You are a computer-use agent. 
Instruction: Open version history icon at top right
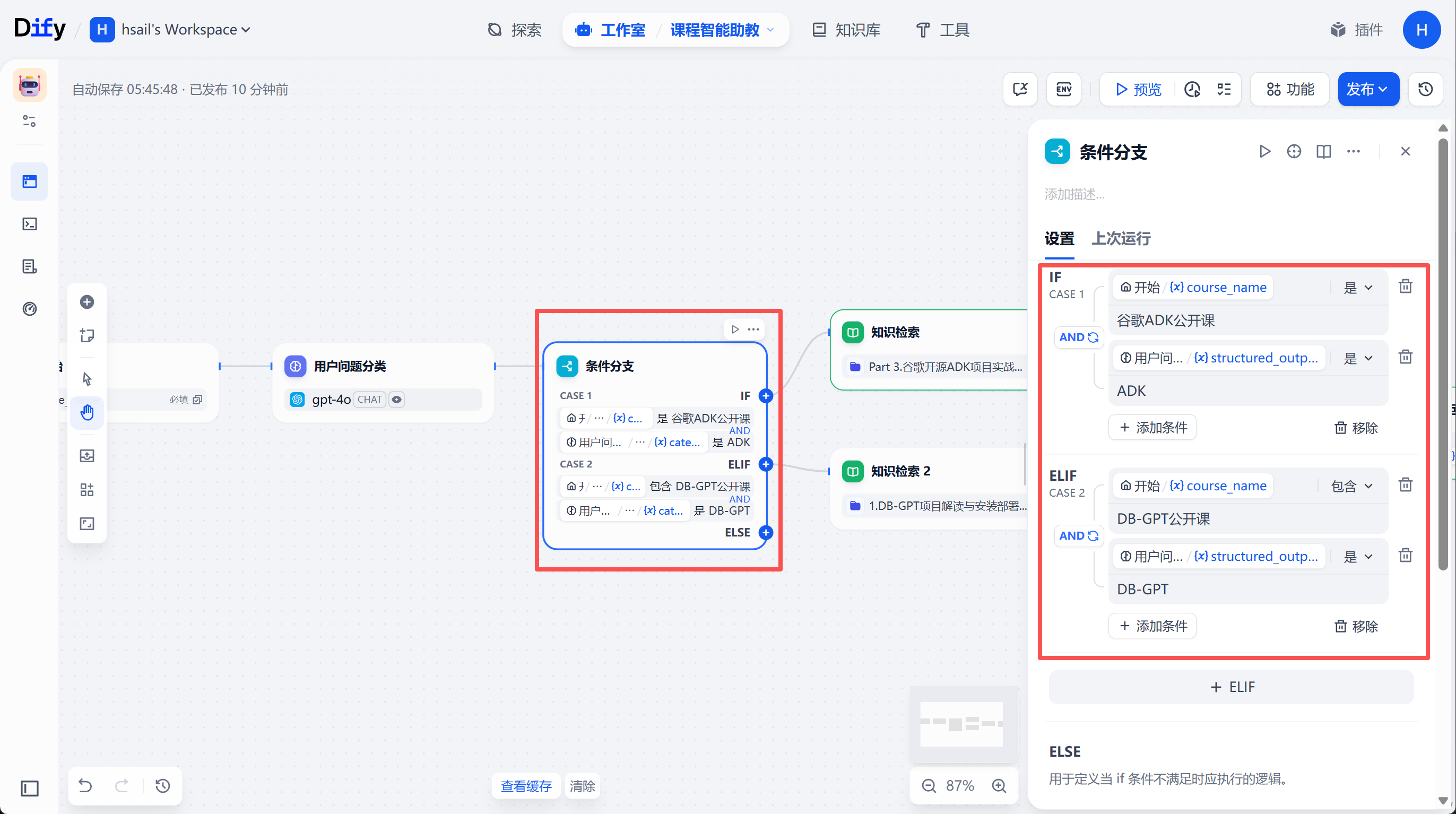(1425, 89)
